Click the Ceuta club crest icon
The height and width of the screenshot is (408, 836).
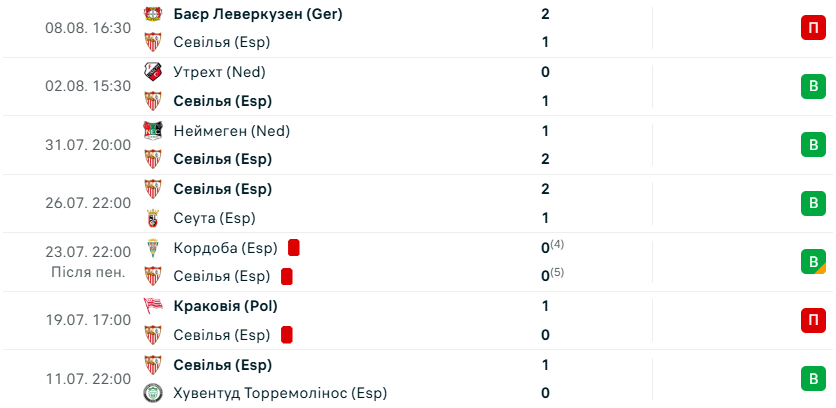[x=153, y=218]
